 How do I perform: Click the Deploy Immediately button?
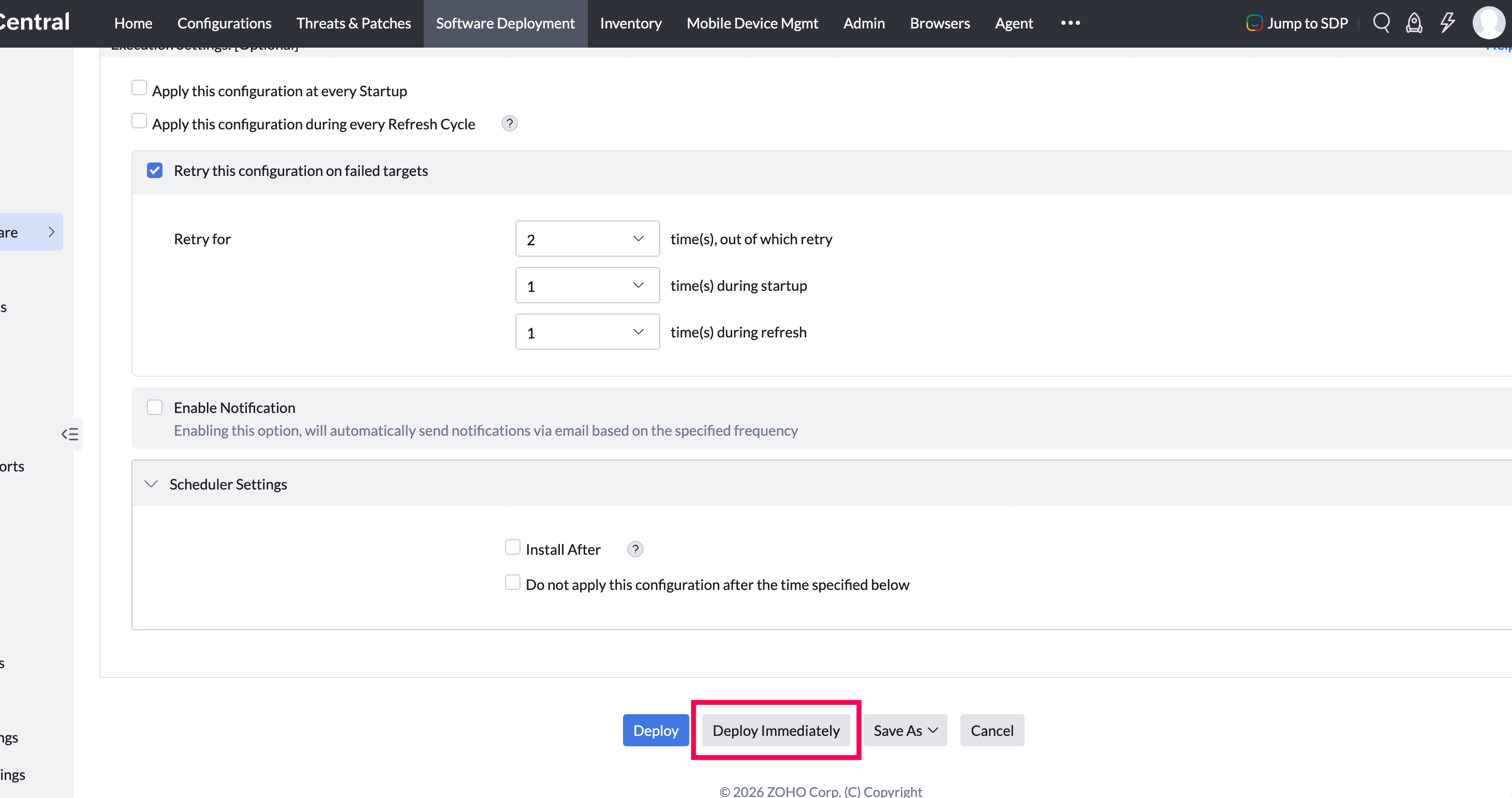775,731
